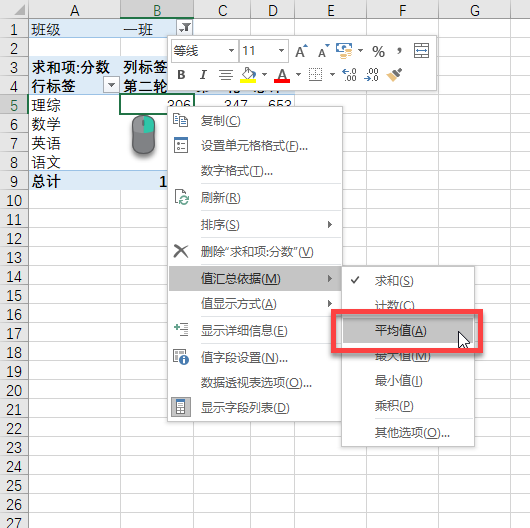Increase font size icon
This screenshot has height=528, width=530.
pyautogui.click(x=301, y=51)
